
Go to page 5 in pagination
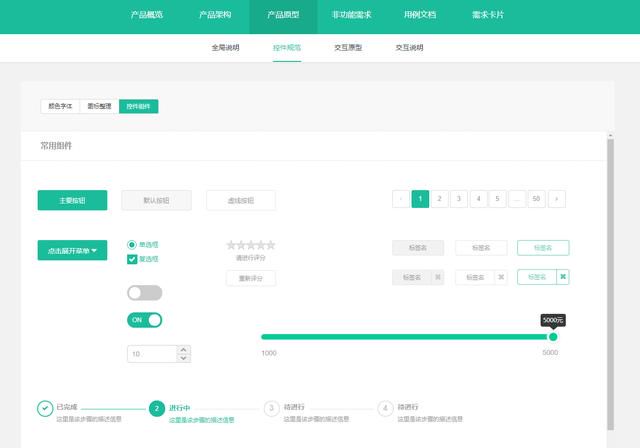(498, 199)
